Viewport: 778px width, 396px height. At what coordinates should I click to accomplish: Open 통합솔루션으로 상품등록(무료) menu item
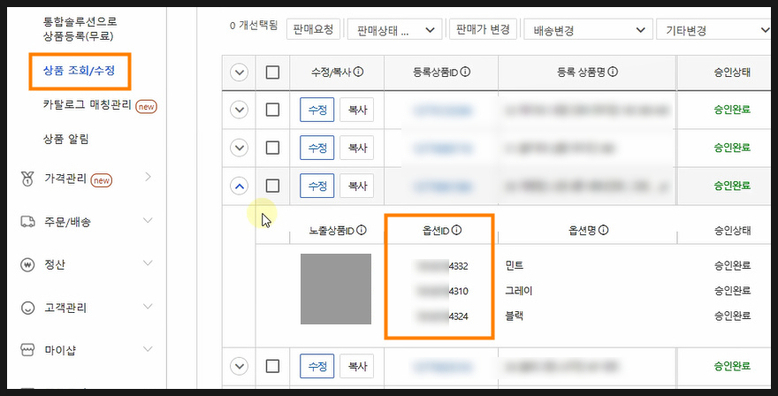click(80, 29)
